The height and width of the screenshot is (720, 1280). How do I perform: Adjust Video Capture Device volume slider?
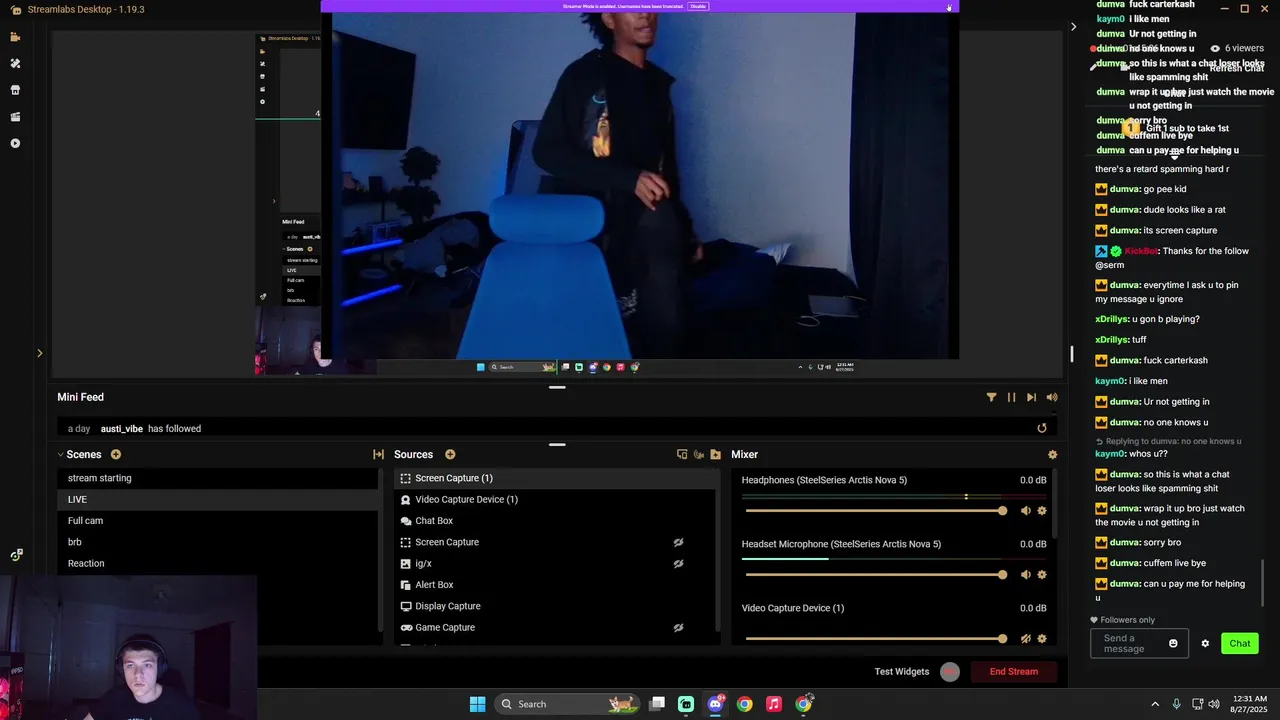pos(874,638)
